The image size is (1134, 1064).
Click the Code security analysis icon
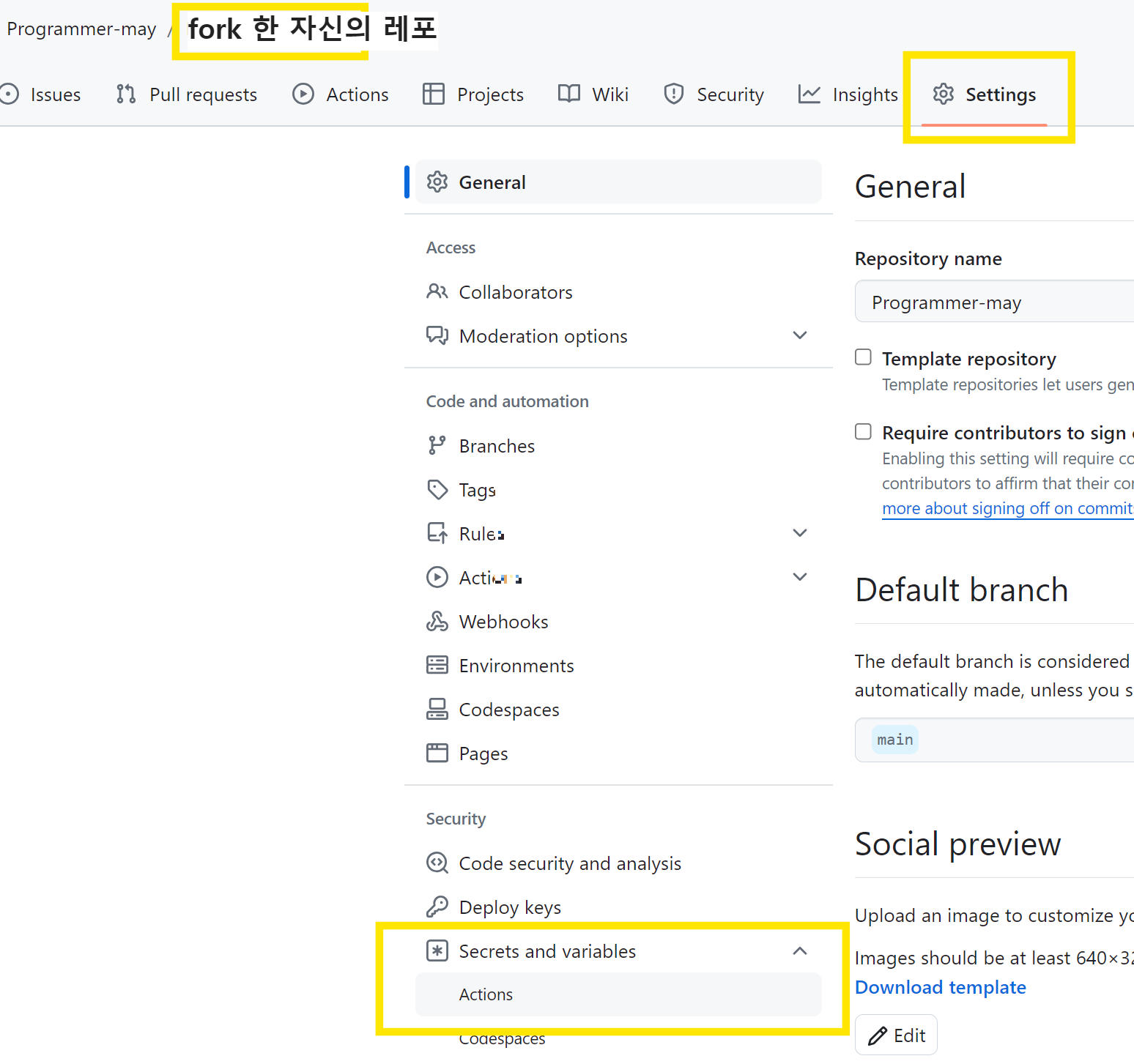pyautogui.click(x=437, y=863)
